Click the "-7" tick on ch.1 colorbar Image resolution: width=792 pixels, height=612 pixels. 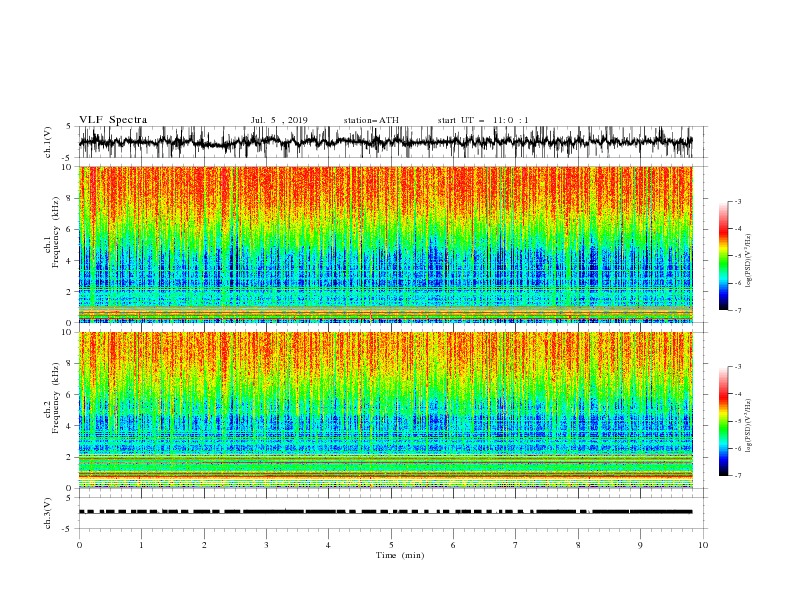(737, 311)
